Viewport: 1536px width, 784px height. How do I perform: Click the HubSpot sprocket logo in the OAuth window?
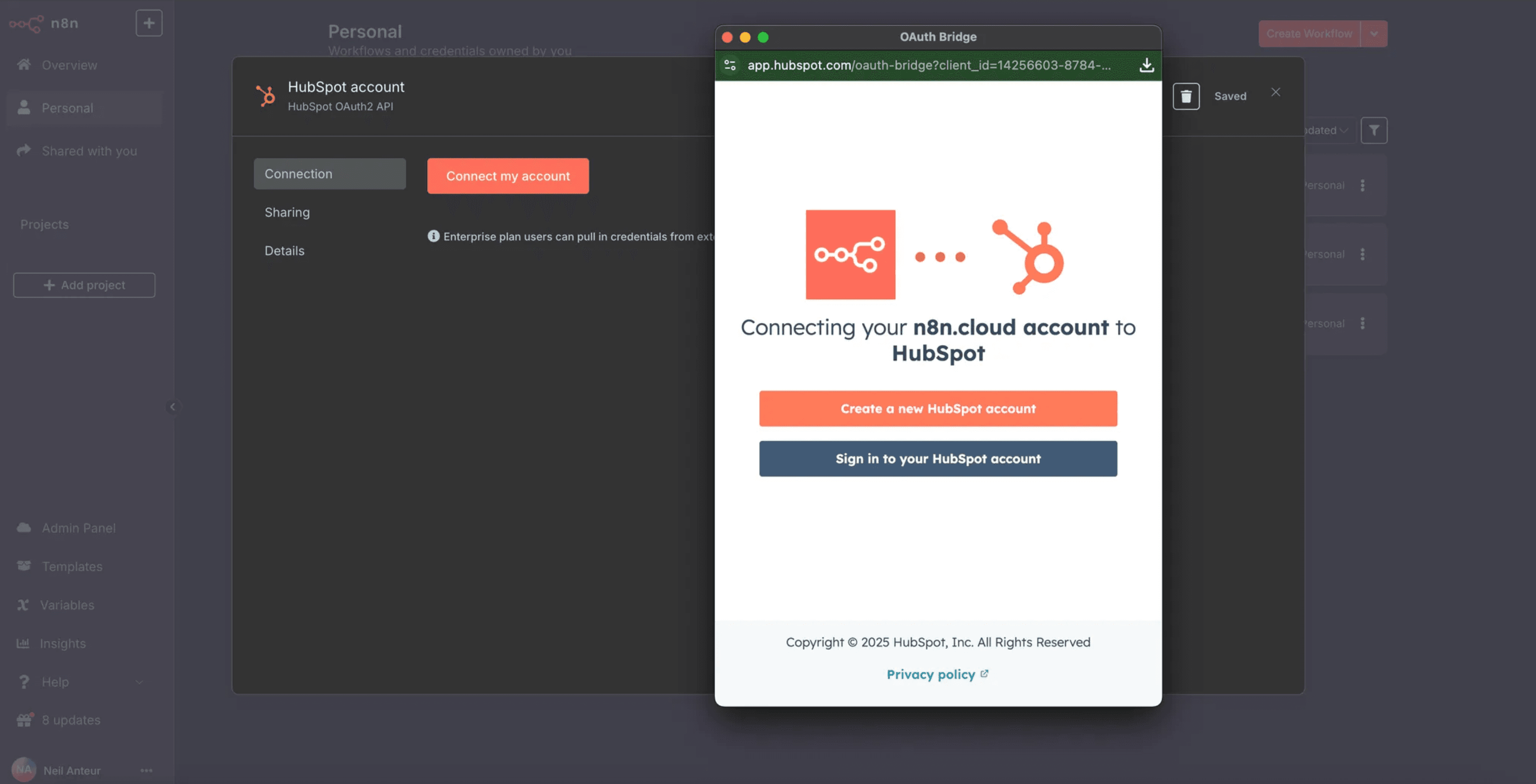[x=1029, y=257]
